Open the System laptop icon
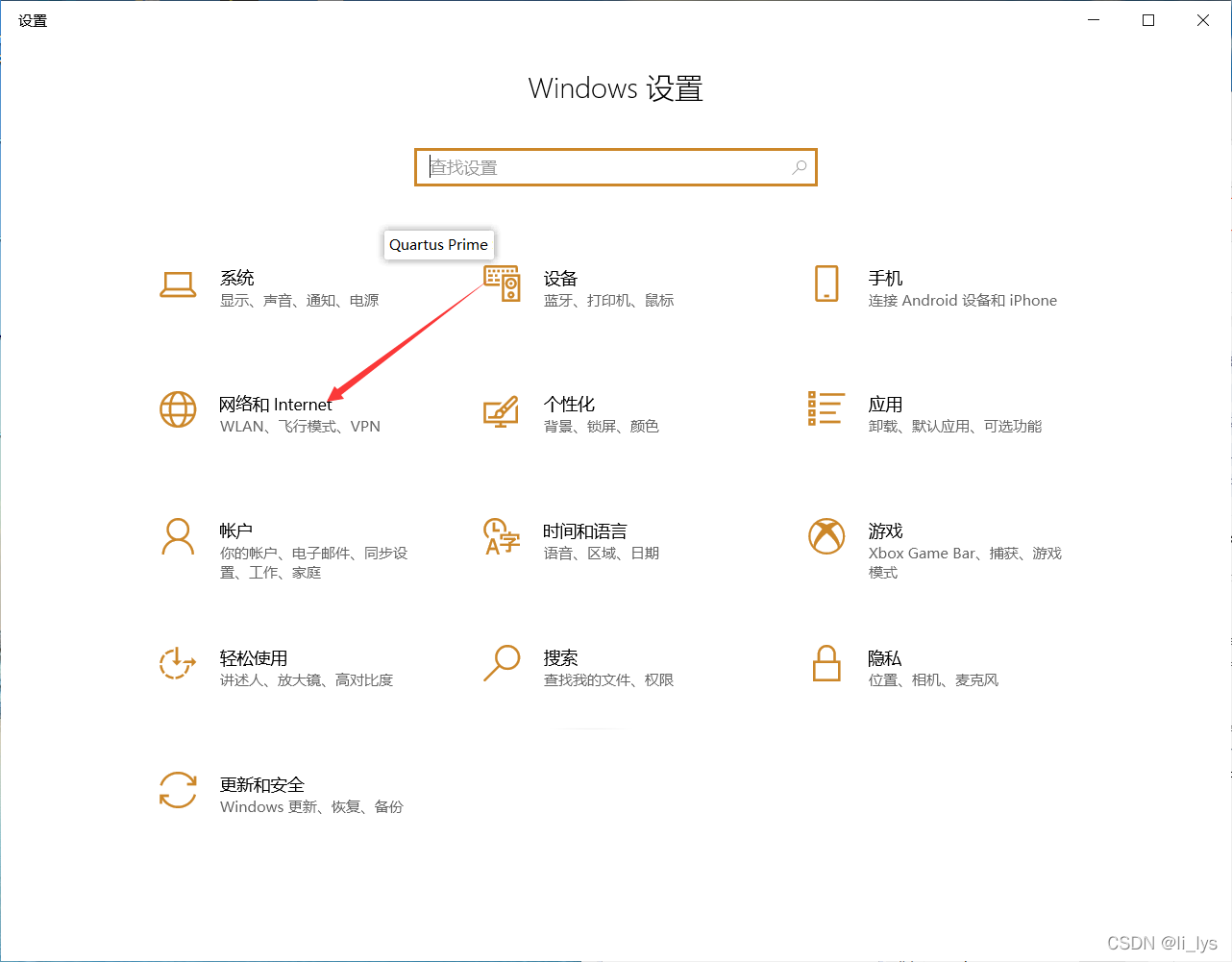The width and height of the screenshot is (1232, 962). (x=178, y=284)
